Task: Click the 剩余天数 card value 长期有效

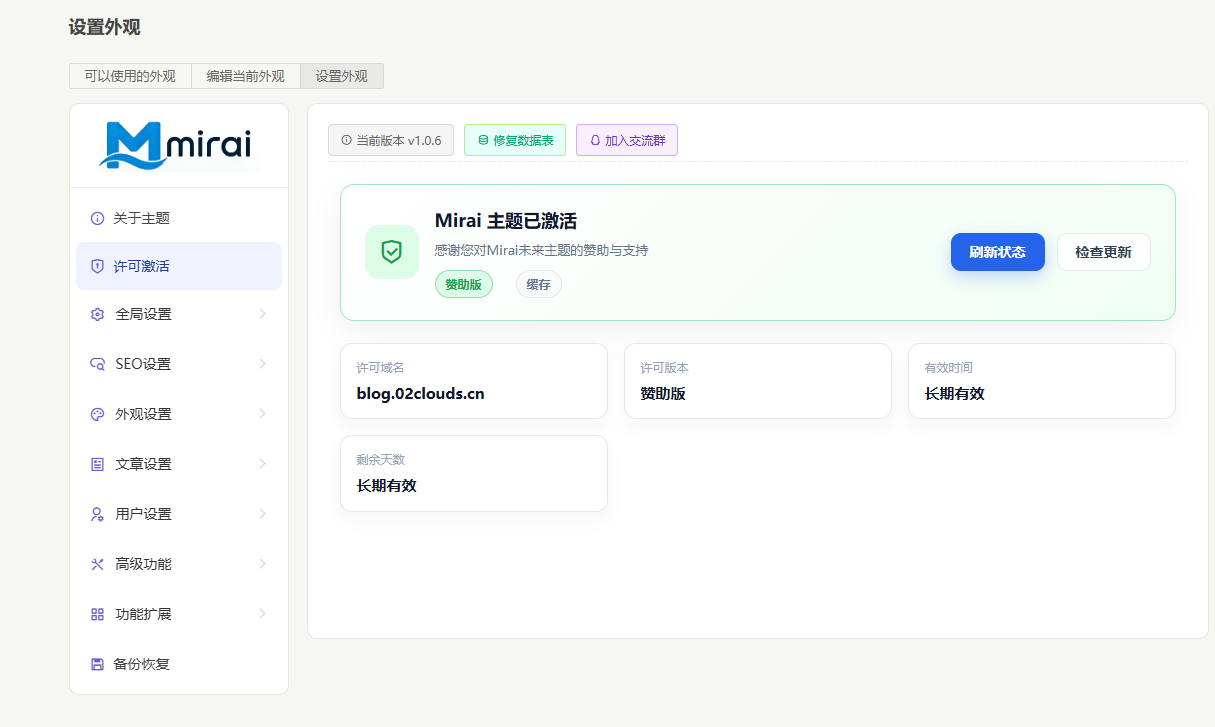Action: pos(387,485)
